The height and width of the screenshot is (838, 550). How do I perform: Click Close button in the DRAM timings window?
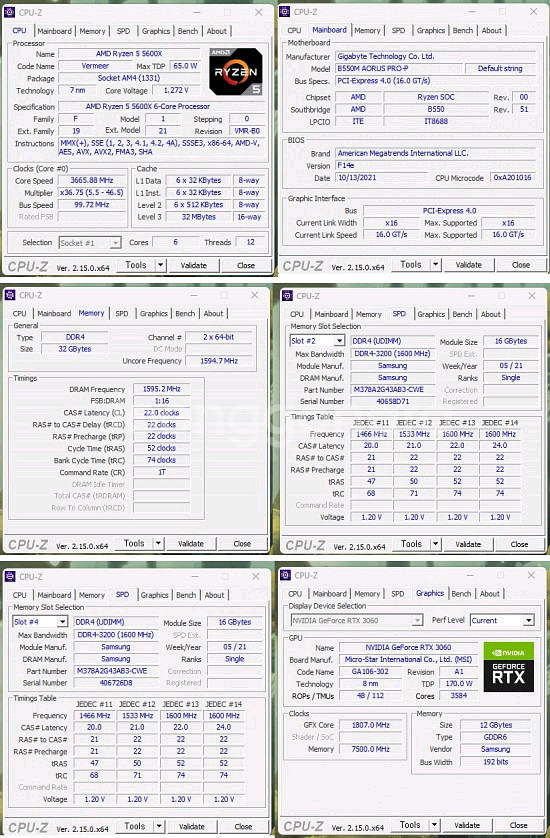pyautogui.click(x=242, y=544)
